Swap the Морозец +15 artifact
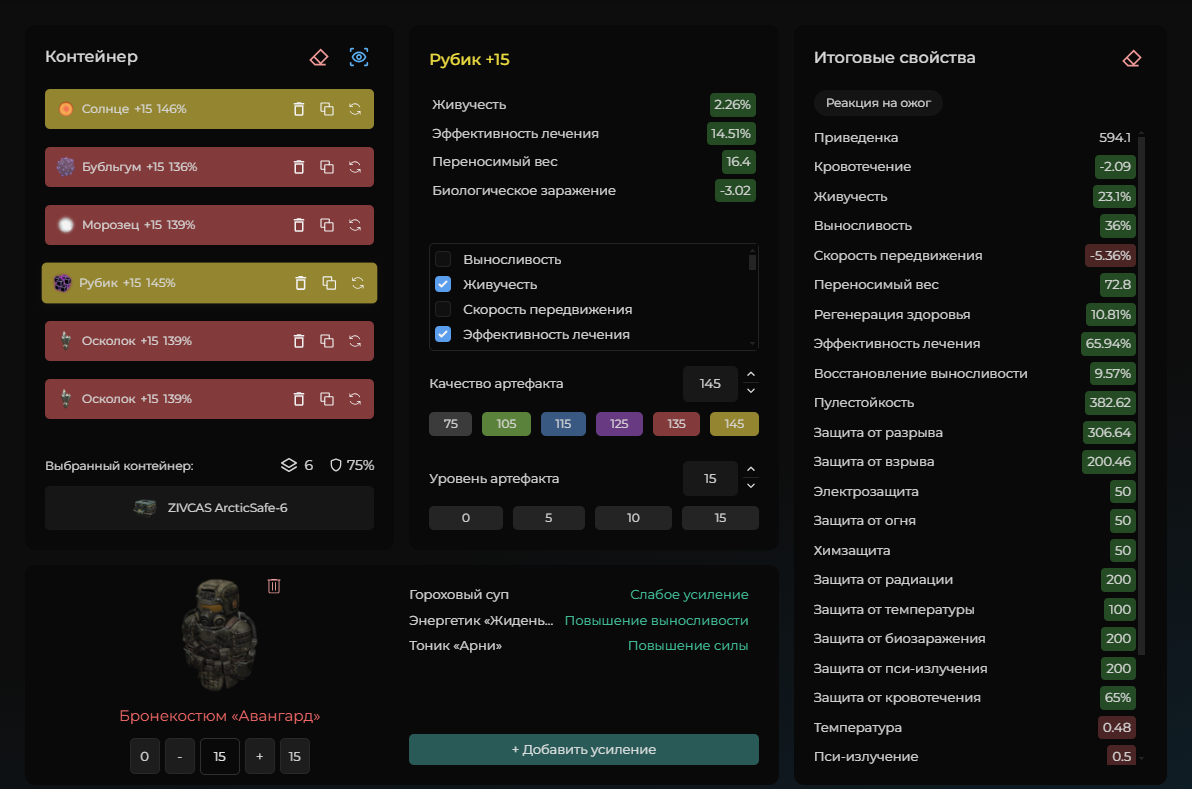This screenshot has height=789, width=1192. point(355,225)
